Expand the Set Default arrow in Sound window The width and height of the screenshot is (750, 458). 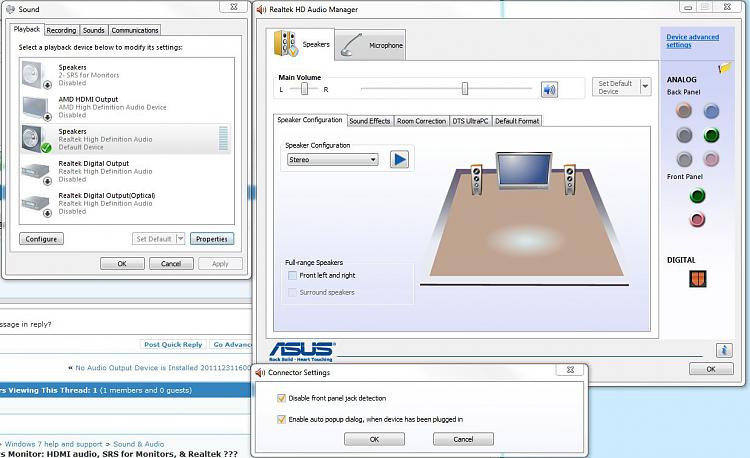click(180, 239)
